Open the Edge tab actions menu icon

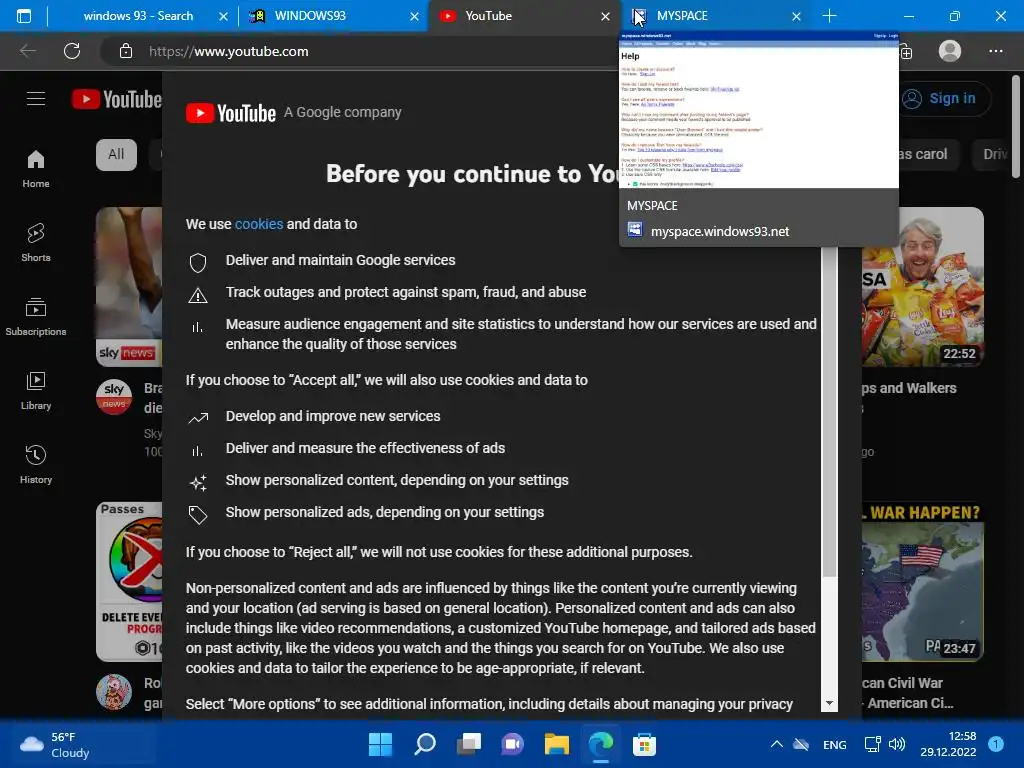click(24, 16)
